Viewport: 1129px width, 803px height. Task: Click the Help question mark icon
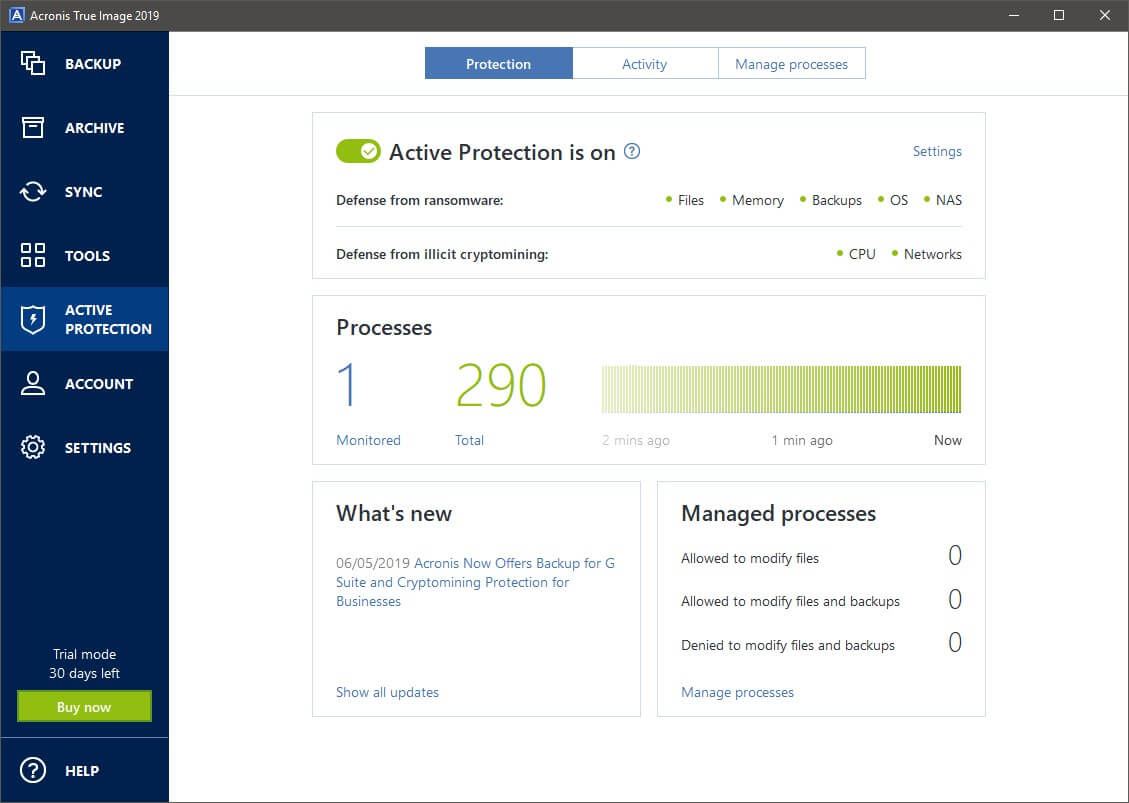pyautogui.click(x=32, y=770)
